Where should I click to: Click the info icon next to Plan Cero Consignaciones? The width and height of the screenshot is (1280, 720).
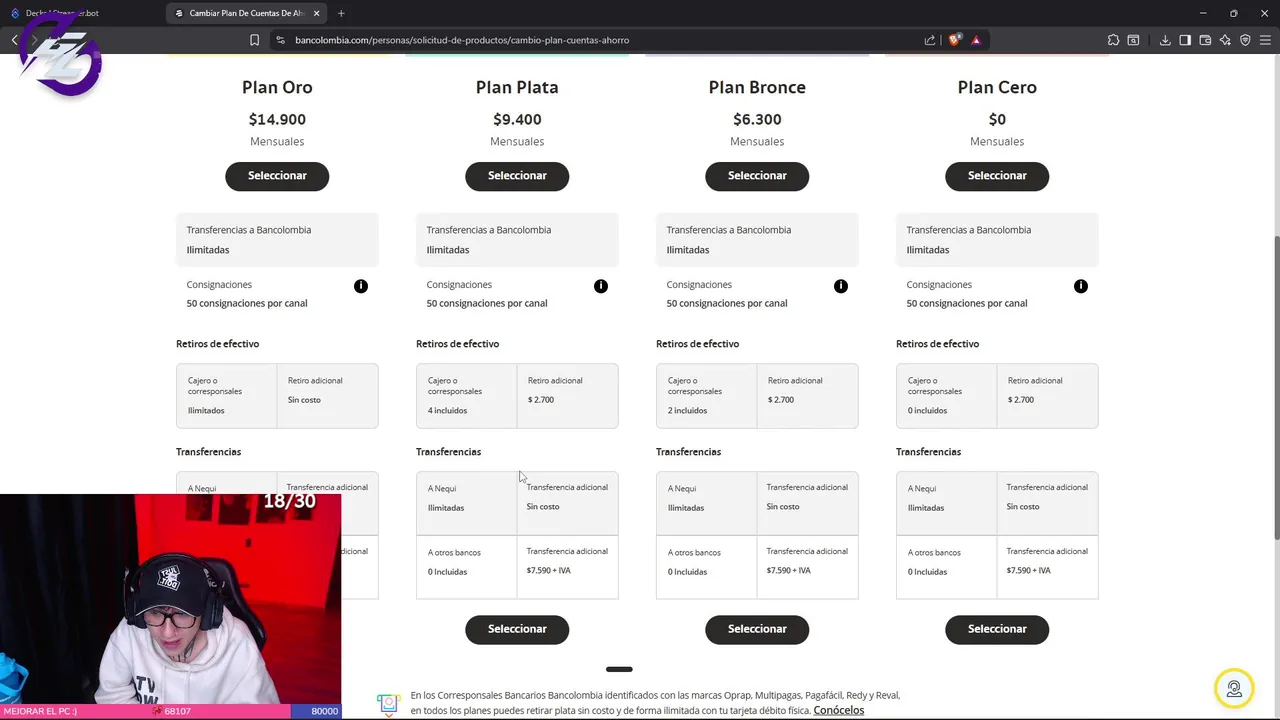tap(1081, 286)
